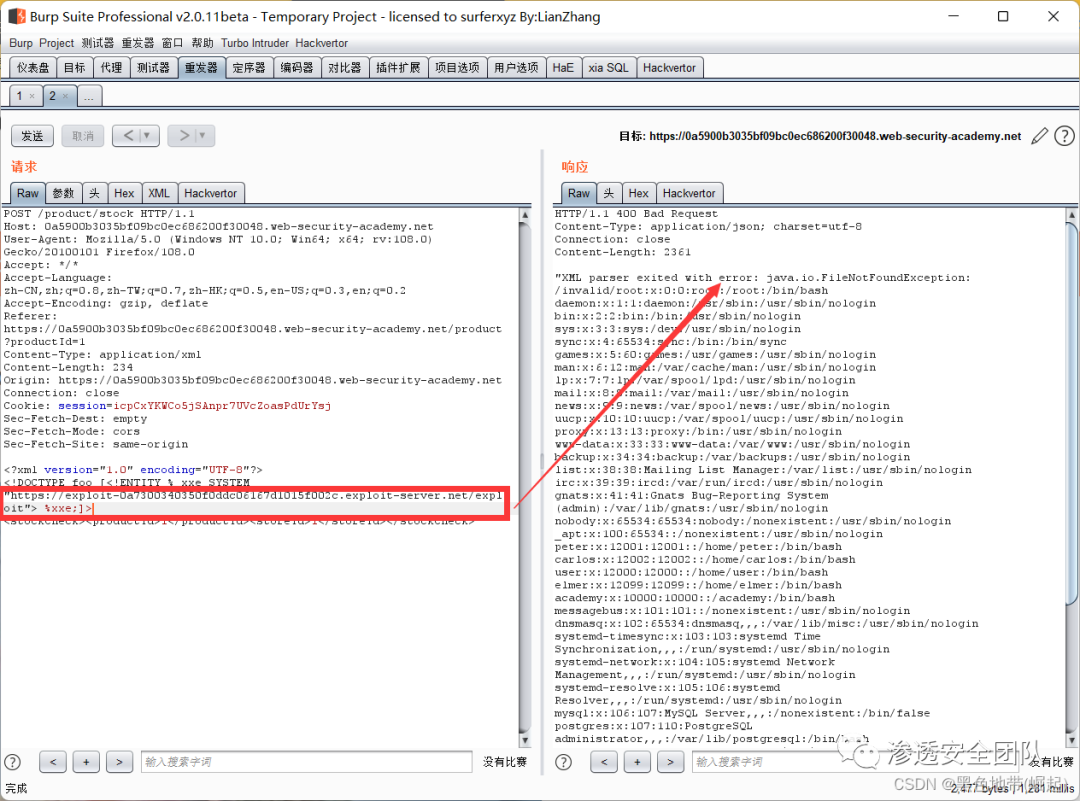Switch to 定序器 sequencer tab
Image resolution: width=1080 pixels, height=801 pixels.
[249, 67]
